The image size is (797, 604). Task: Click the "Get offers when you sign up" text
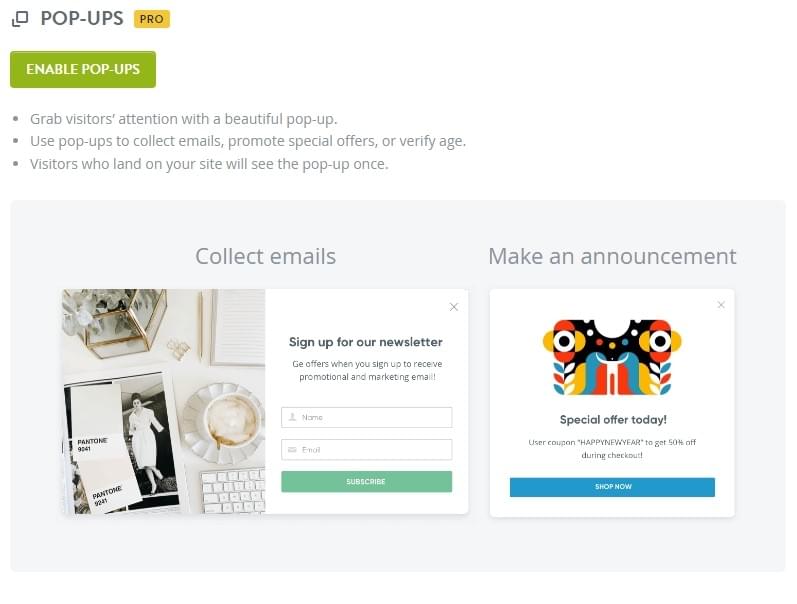[x=365, y=370]
